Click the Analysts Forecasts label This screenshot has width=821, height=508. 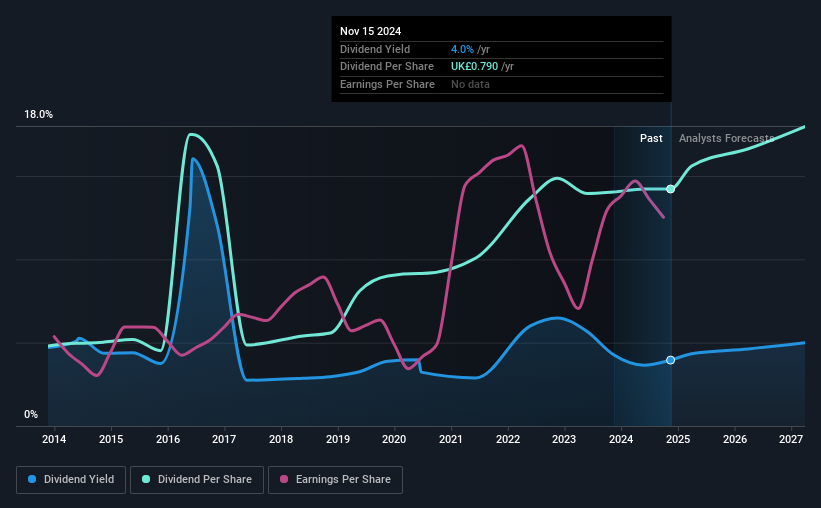(x=726, y=138)
